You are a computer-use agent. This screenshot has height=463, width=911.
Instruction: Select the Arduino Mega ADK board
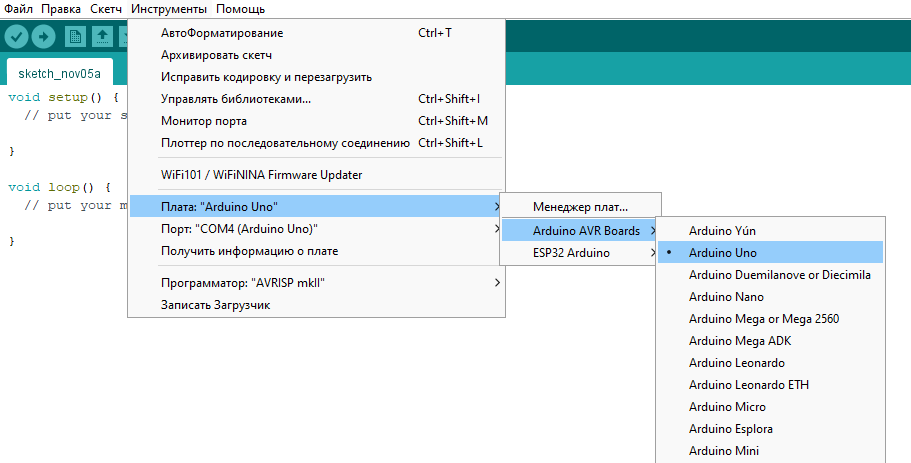click(x=770, y=341)
